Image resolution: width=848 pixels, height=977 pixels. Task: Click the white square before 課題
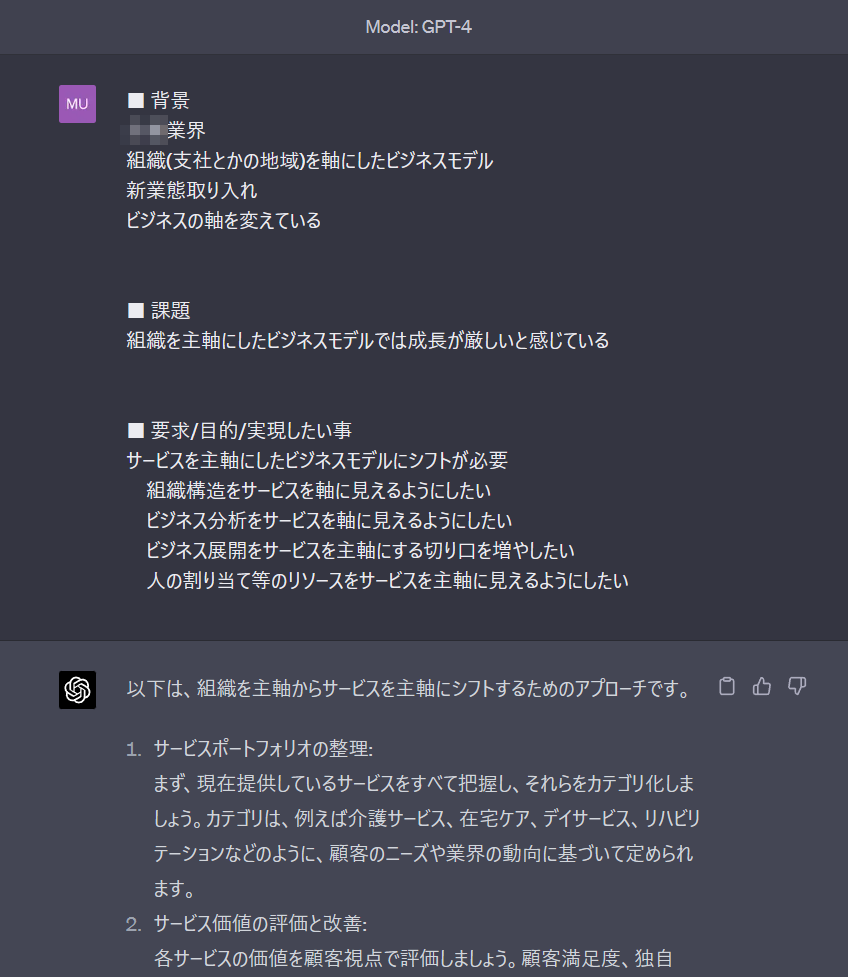pos(136,310)
